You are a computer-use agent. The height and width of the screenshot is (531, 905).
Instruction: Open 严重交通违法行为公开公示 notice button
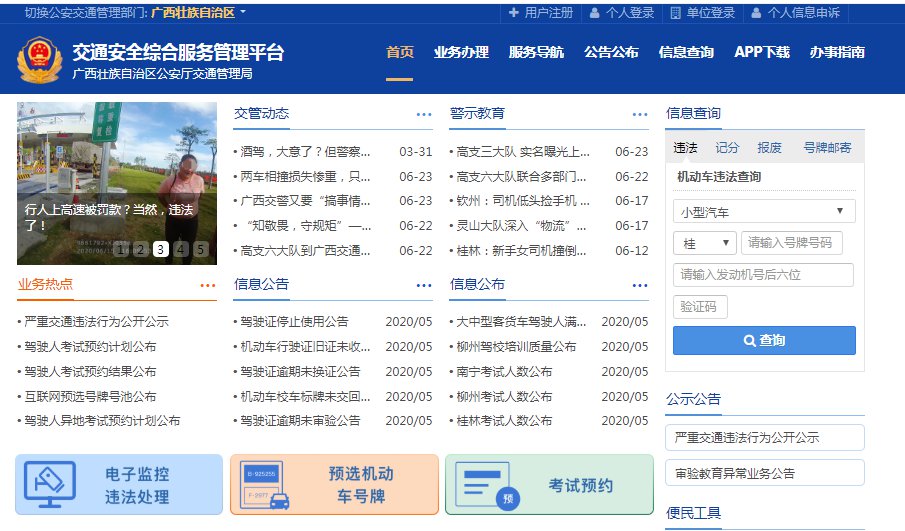pyautogui.click(x=764, y=437)
